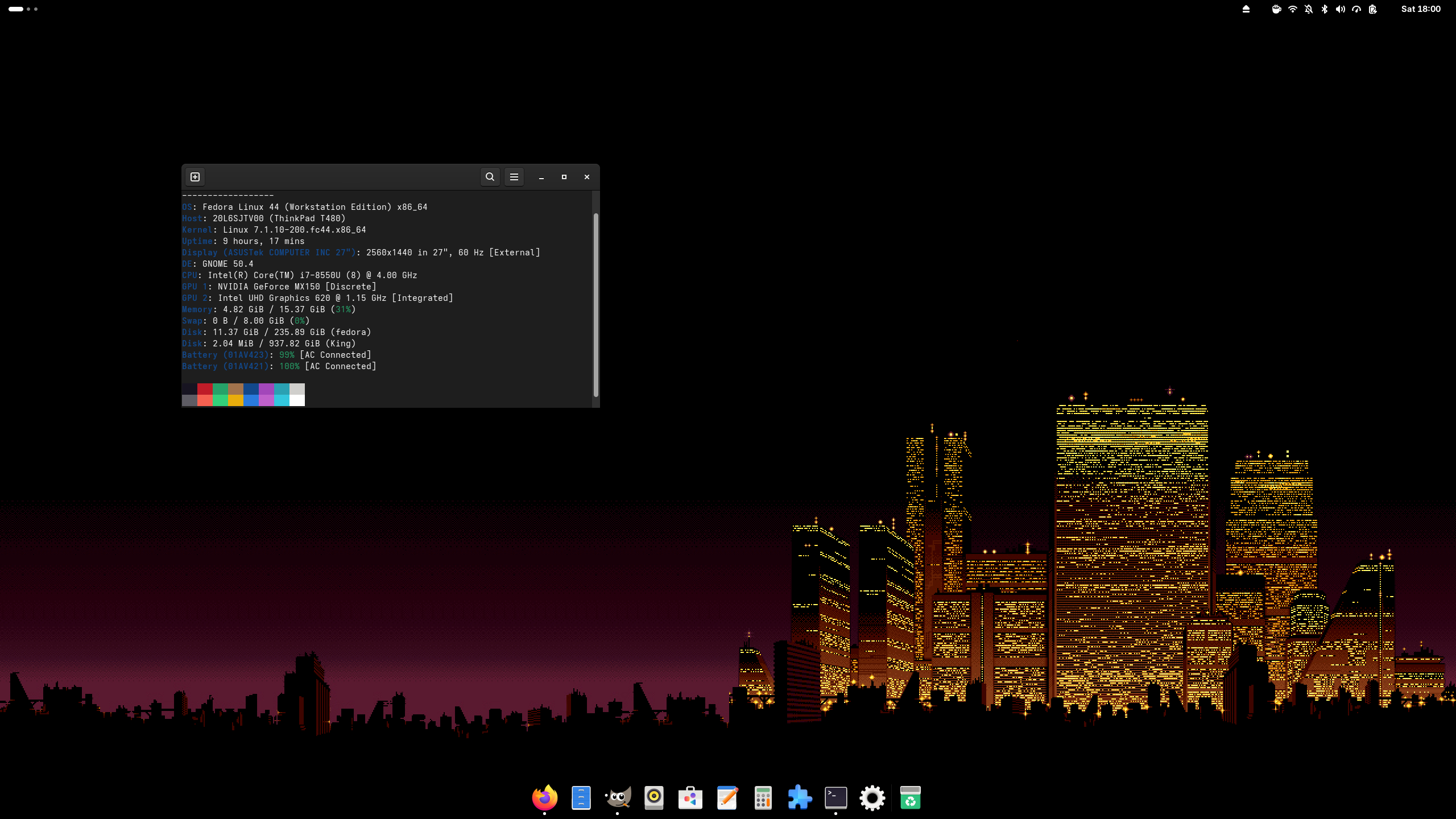Open the Software store from the dock

[690, 797]
